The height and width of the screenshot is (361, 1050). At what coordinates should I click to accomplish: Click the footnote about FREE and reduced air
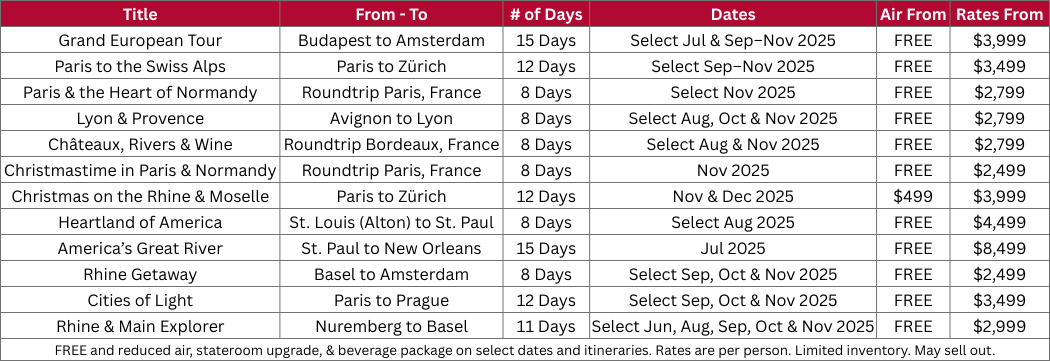(525, 350)
